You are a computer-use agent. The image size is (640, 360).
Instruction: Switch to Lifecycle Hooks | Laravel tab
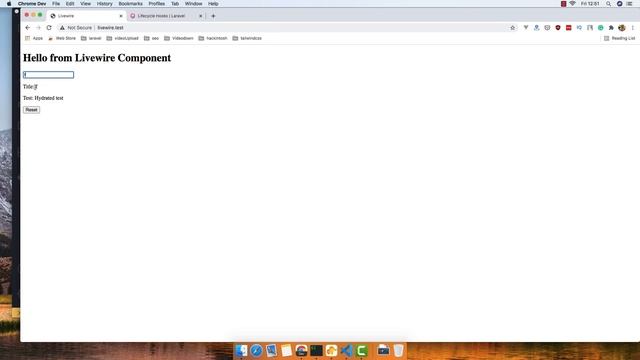(165, 16)
